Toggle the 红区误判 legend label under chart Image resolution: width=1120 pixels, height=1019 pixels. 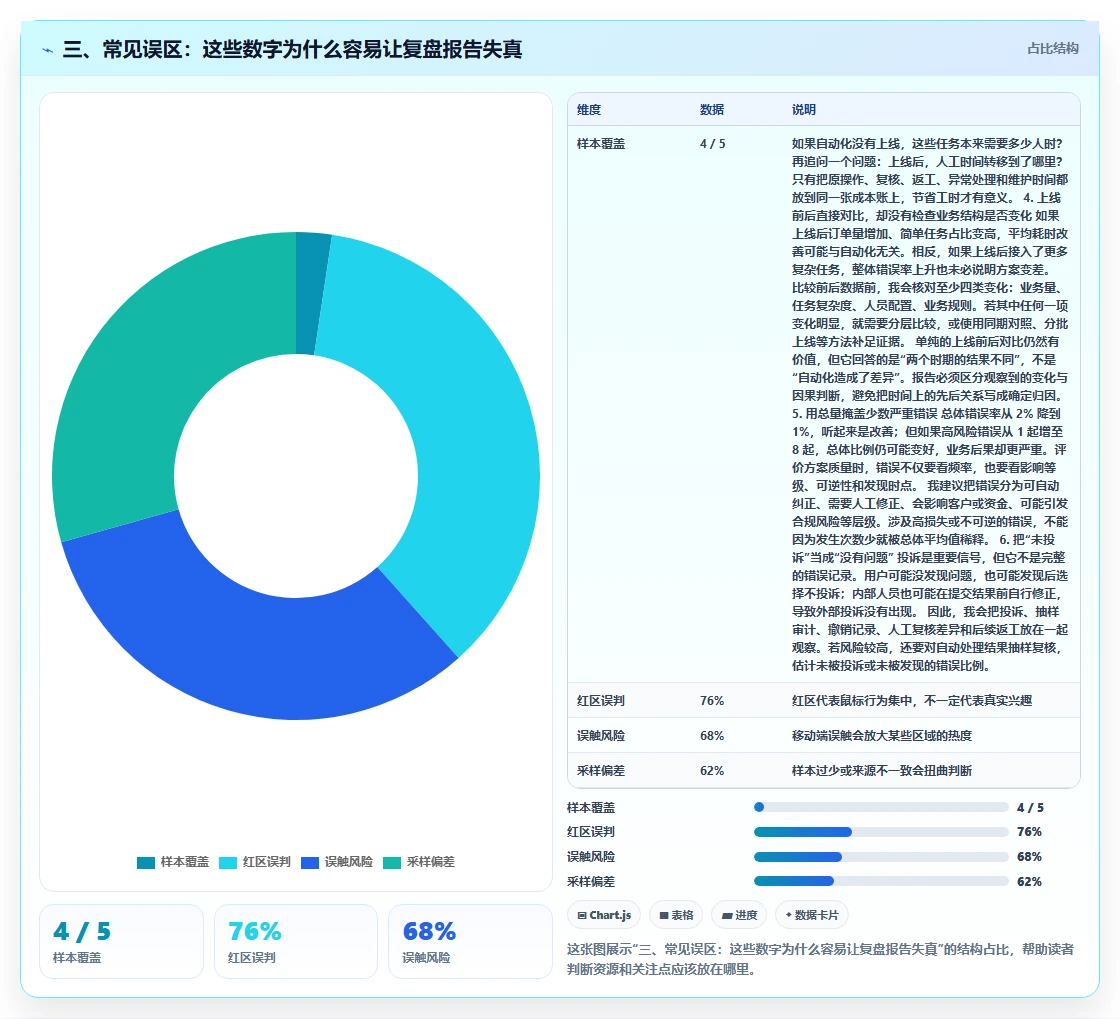coord(267,862)
